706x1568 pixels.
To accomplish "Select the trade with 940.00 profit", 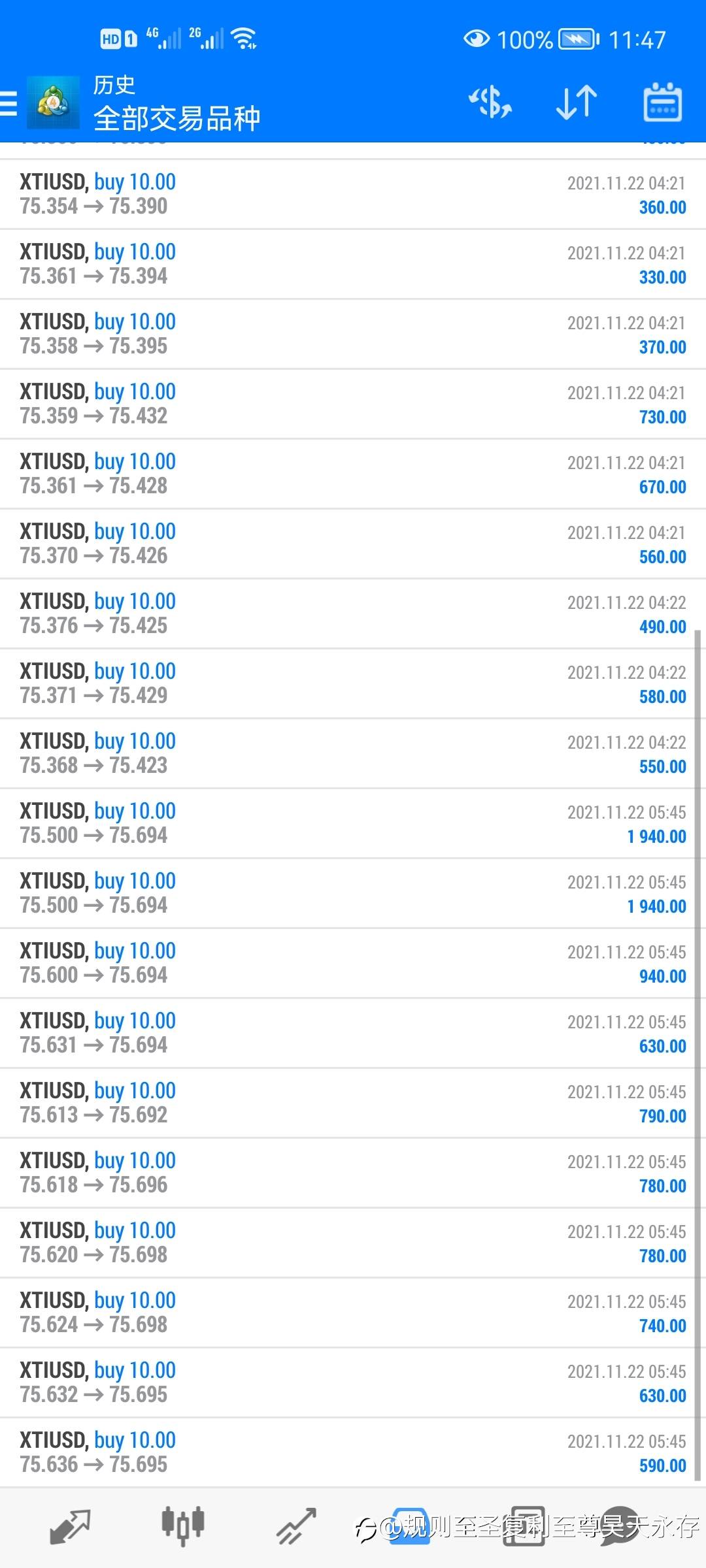I will click(353, 963).
